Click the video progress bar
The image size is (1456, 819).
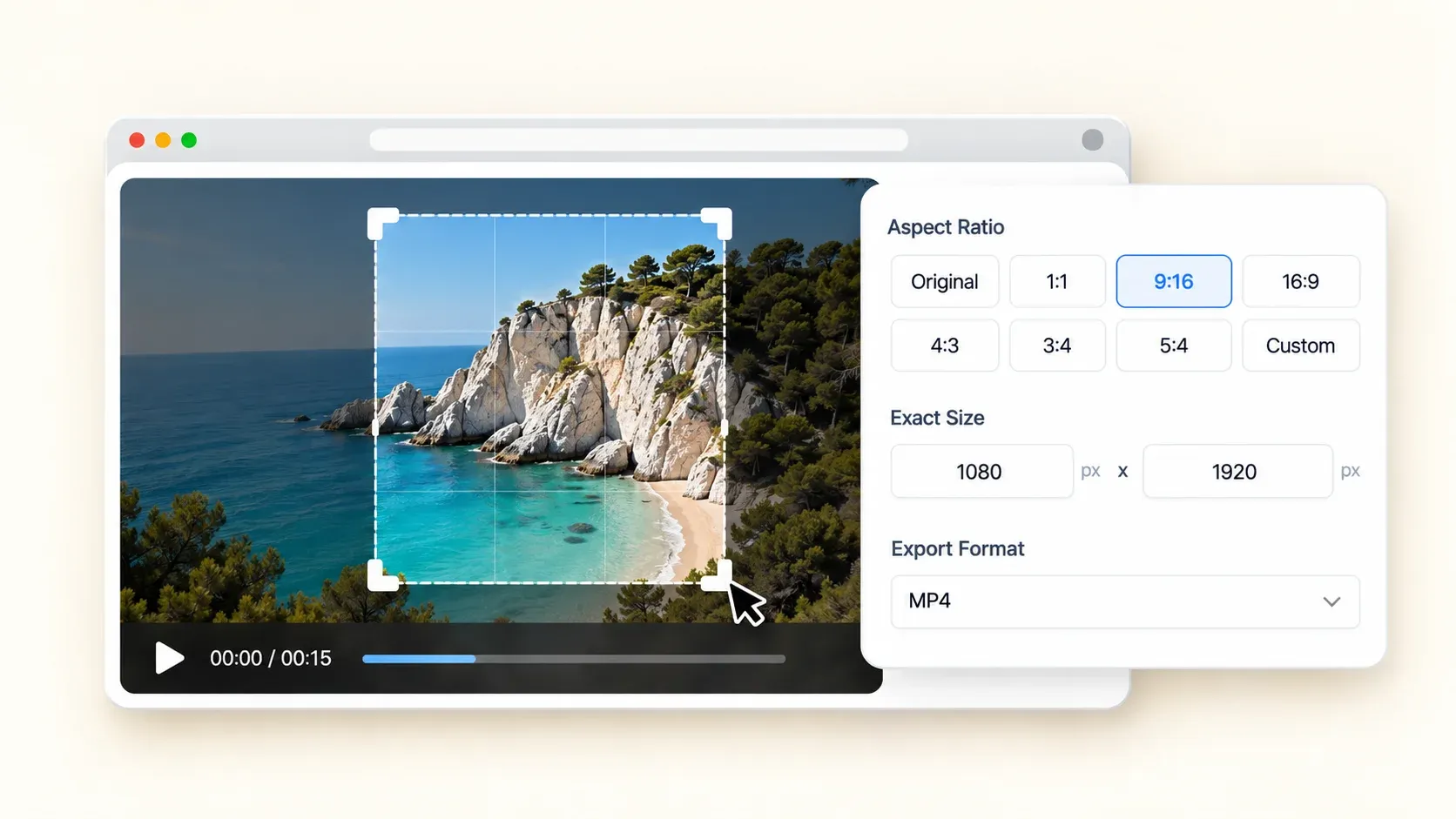(x=574, y=659)
